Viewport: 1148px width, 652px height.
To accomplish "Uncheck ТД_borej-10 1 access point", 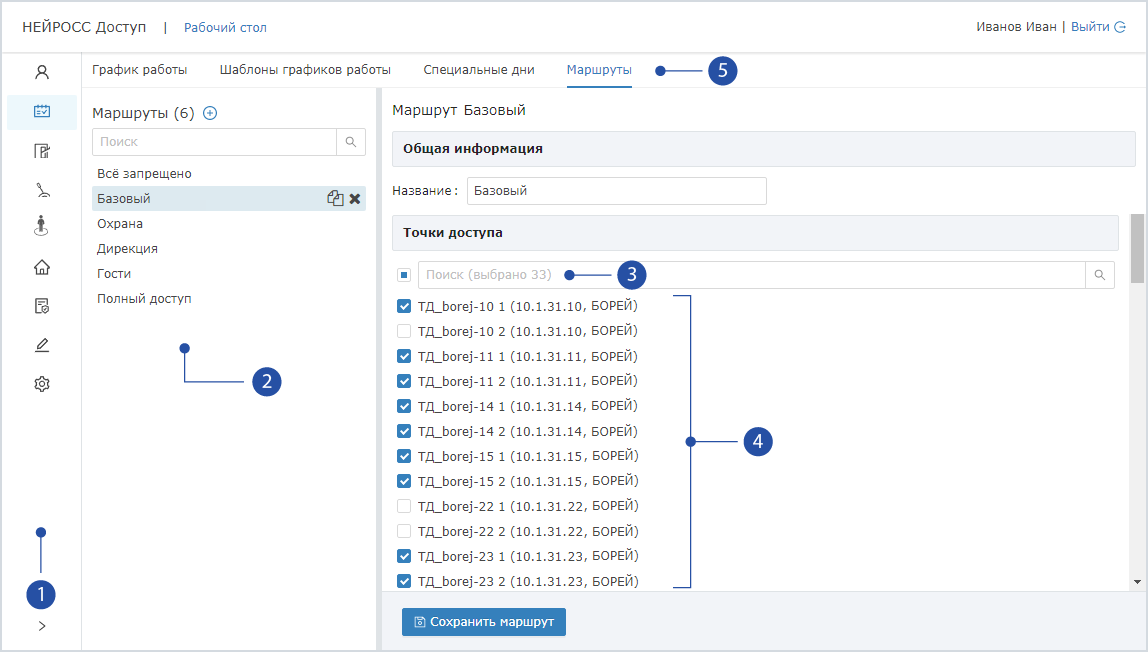I will (x=404, y=306).
